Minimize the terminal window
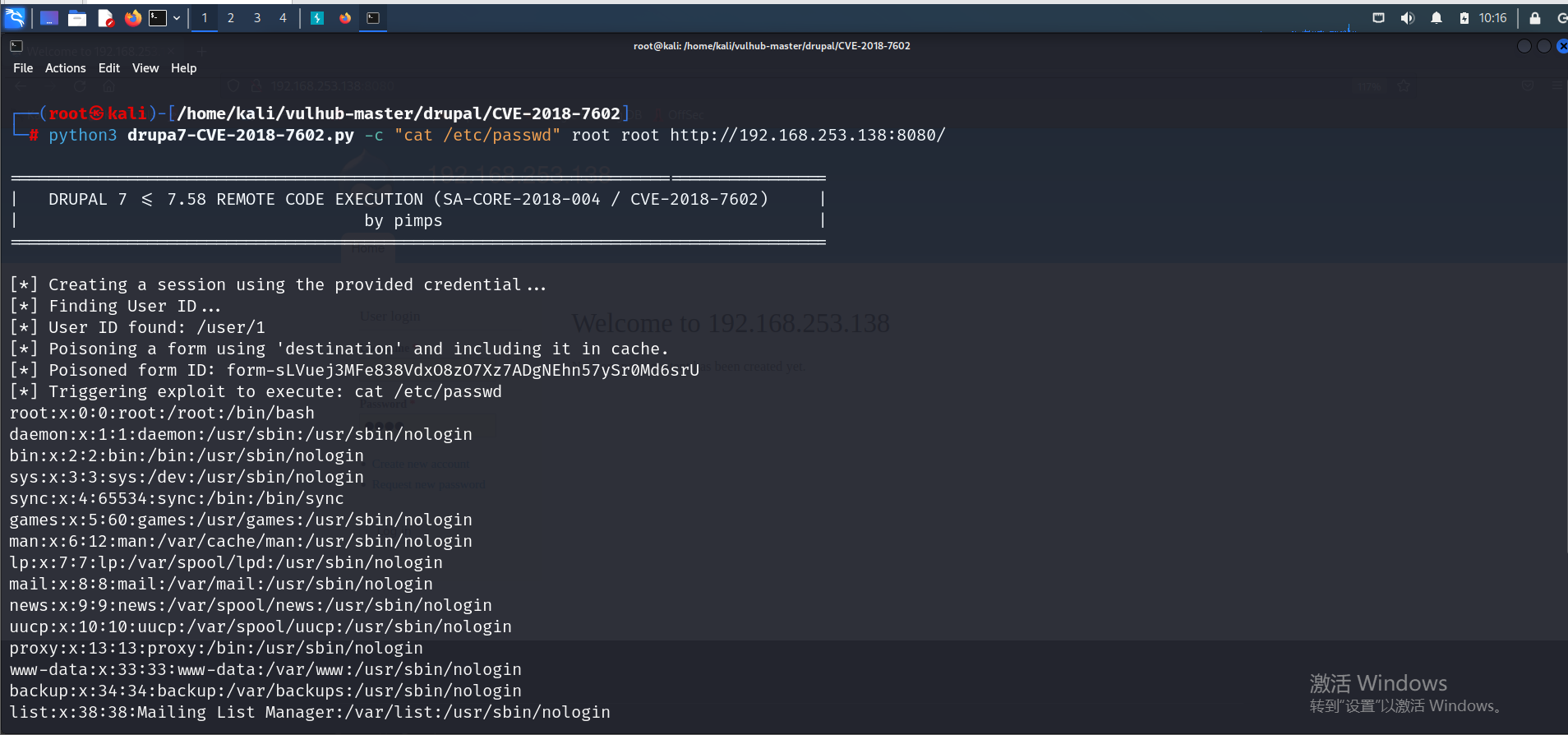 1524,46
